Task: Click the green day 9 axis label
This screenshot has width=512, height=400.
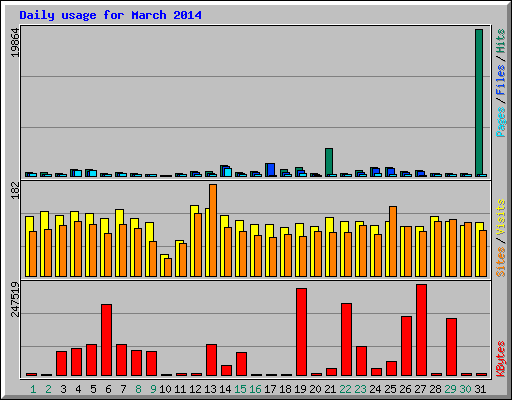Action: coord(153,389)
